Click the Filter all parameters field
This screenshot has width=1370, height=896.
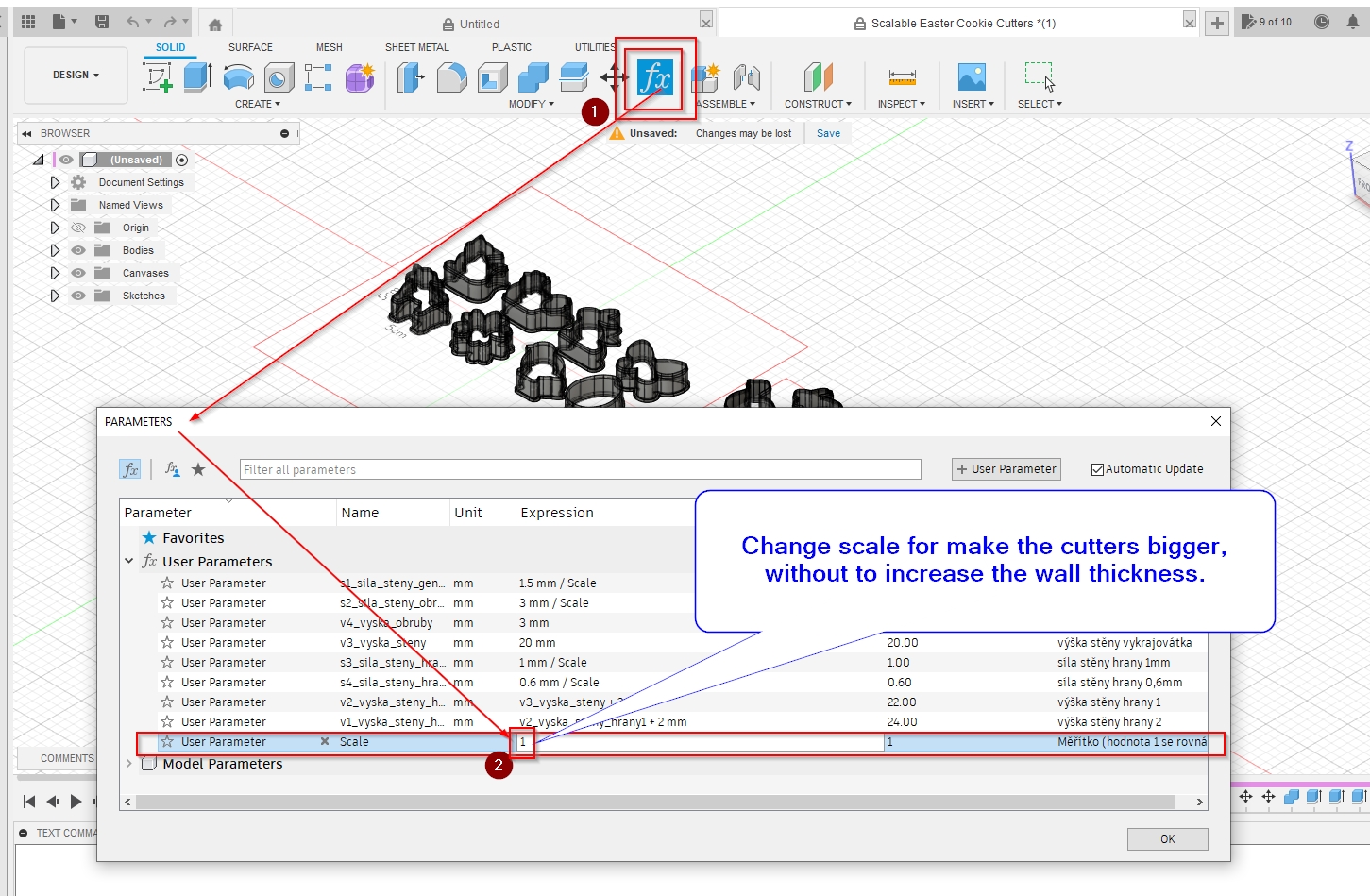(580, 469)
